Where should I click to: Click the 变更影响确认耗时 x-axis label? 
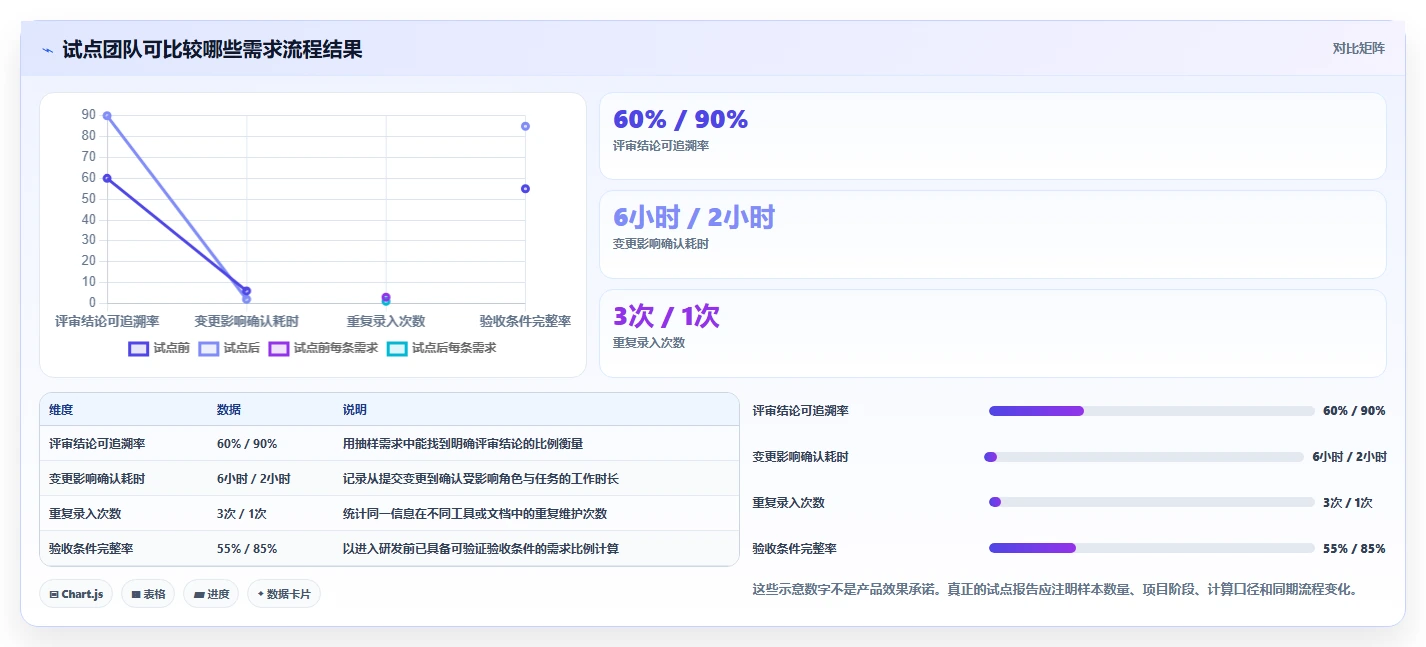point(246,321)
